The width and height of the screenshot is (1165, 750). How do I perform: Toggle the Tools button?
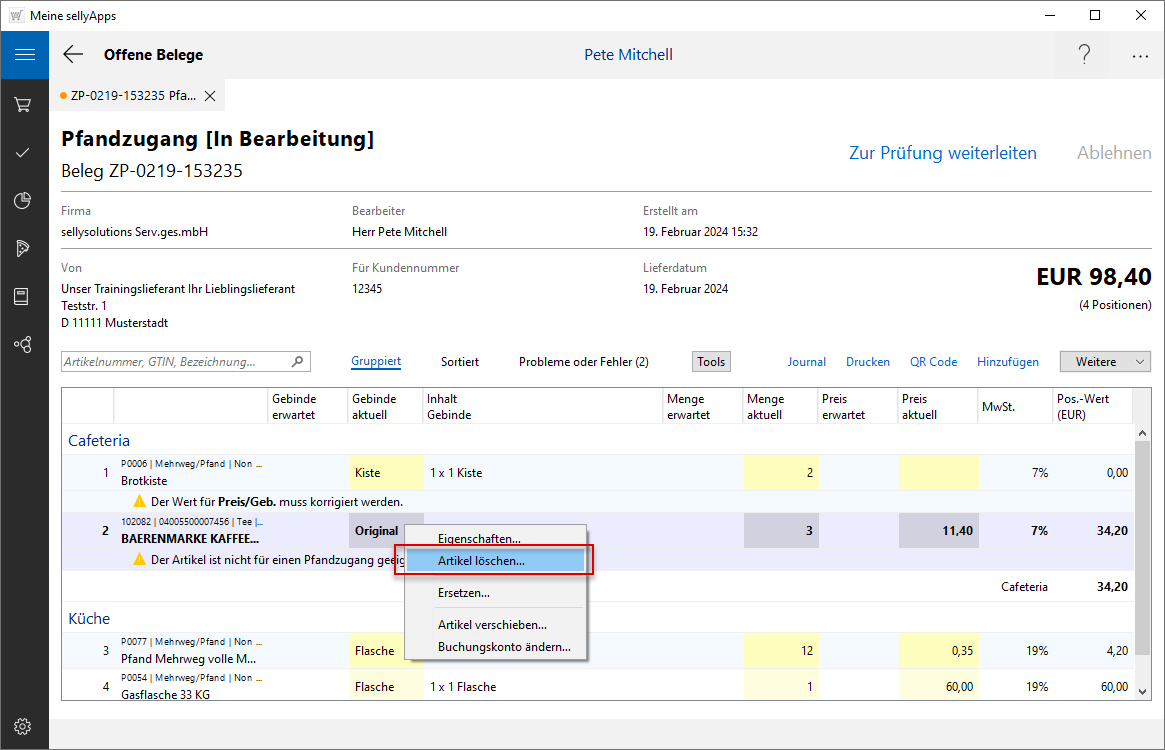711,362
